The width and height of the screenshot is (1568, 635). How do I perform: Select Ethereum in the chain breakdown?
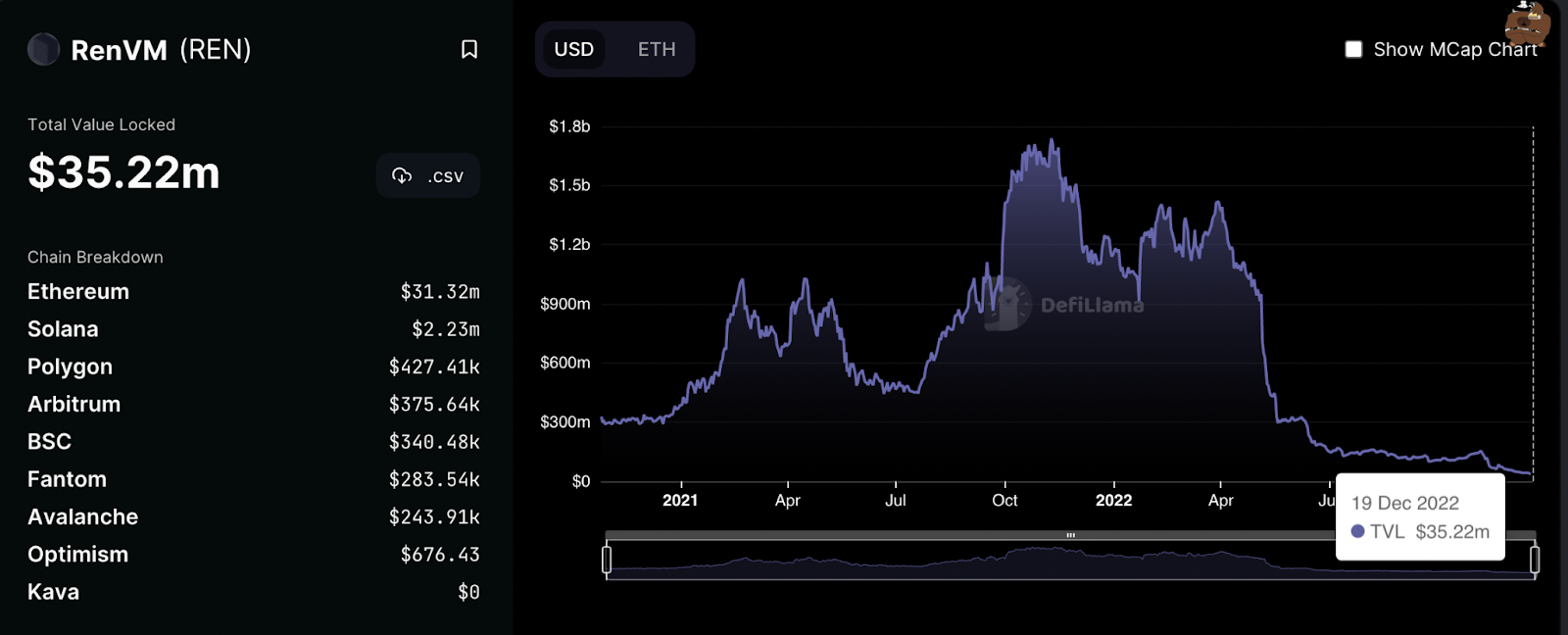pyautogui.click(x=78, y=292)
